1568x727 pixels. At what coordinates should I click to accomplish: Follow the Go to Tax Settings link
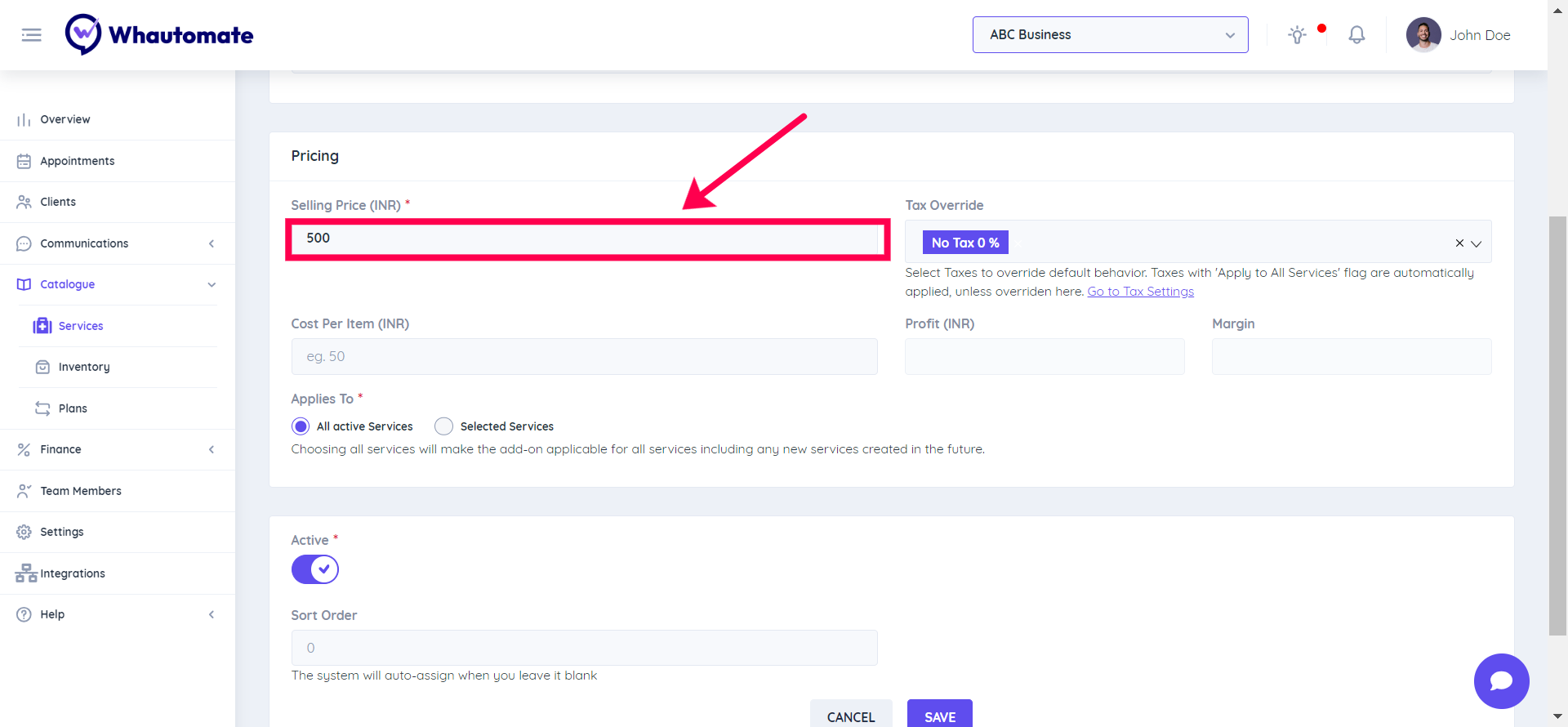pyautogui.click(x=1140, y=292)
